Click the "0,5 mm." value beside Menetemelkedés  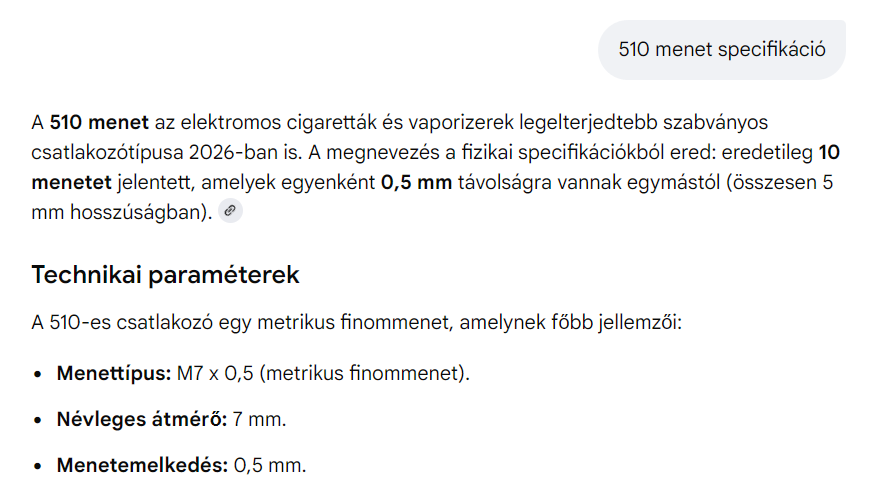click(x=270, y=465)
